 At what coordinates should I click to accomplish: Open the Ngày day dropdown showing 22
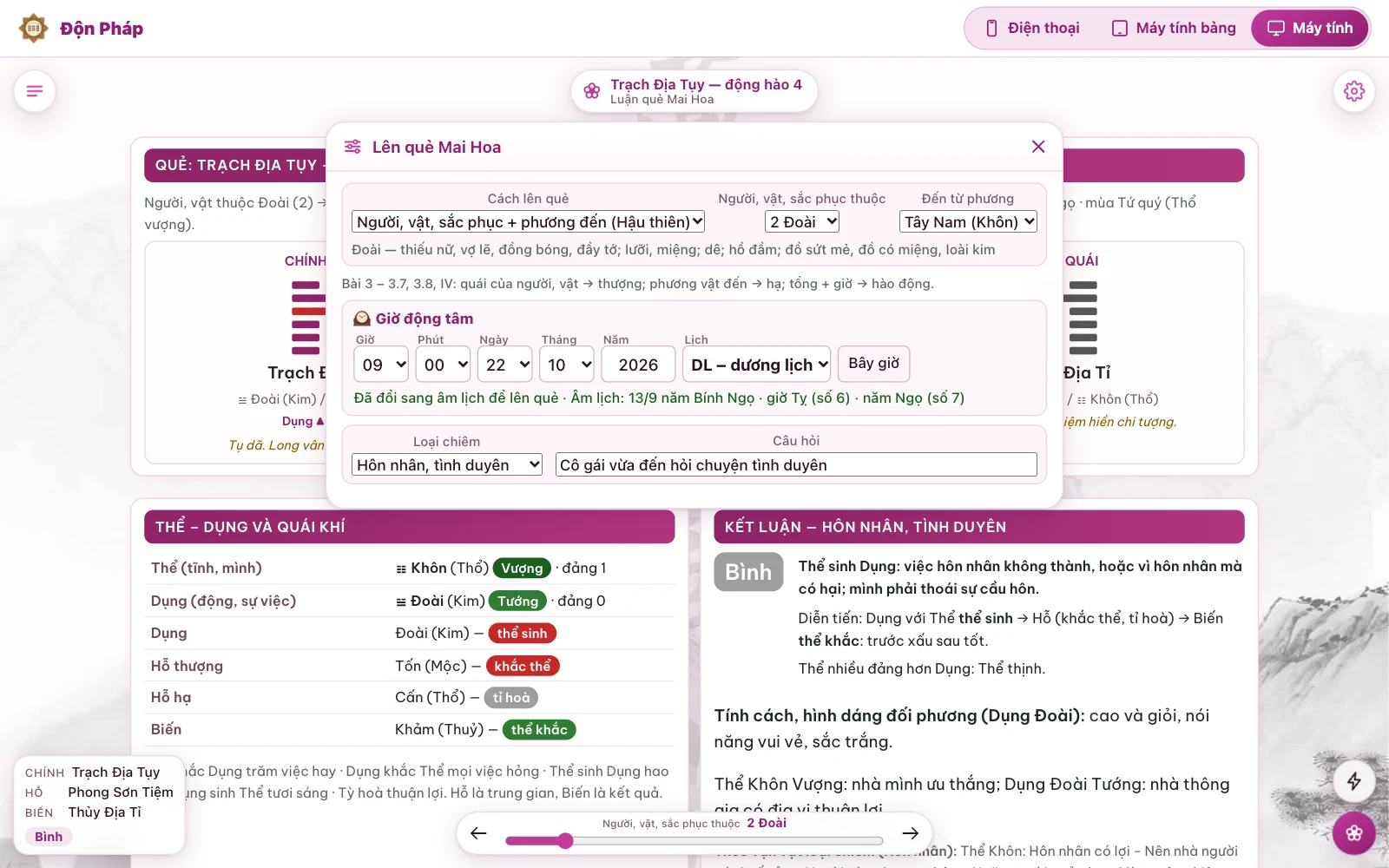pos(504,365)
